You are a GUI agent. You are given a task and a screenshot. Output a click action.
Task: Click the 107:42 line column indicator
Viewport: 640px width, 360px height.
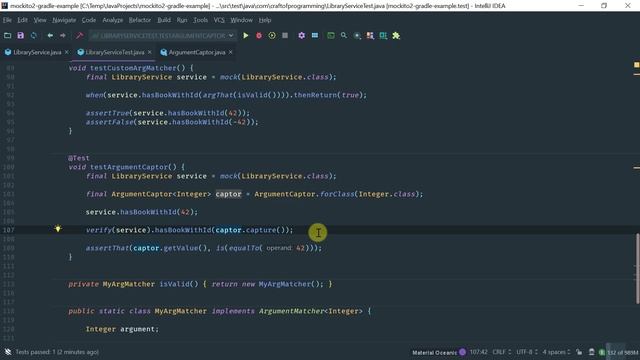478,352
